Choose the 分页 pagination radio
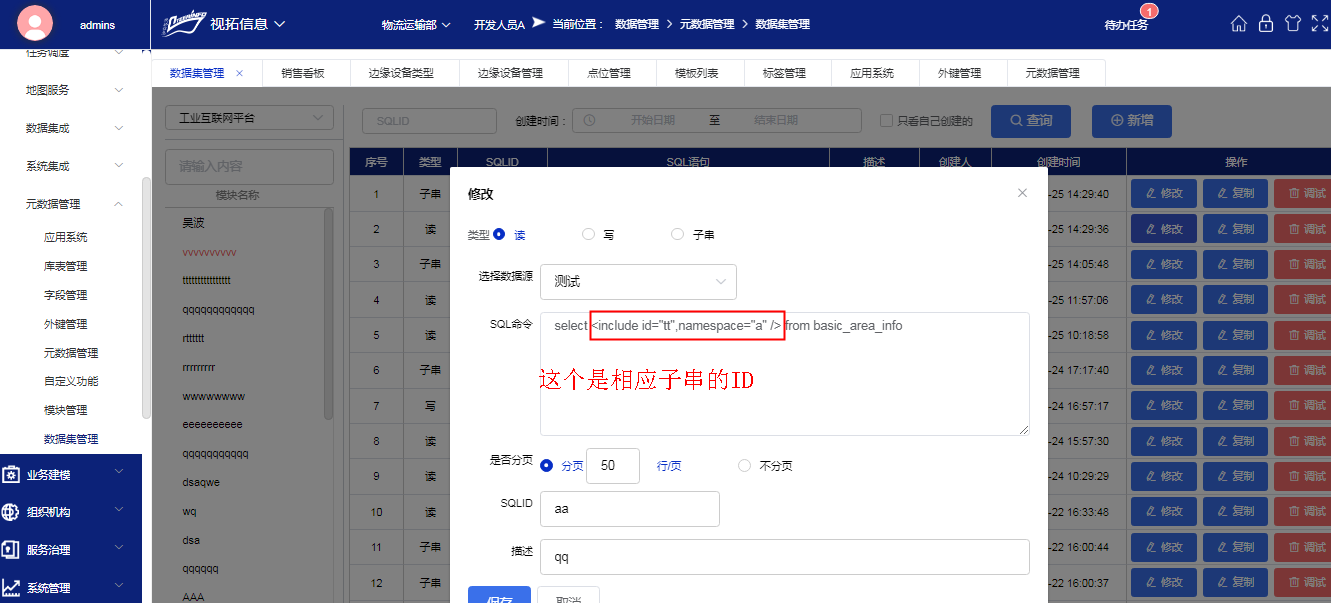Screen dimensions: 1331x603 [x=546, y=465]
